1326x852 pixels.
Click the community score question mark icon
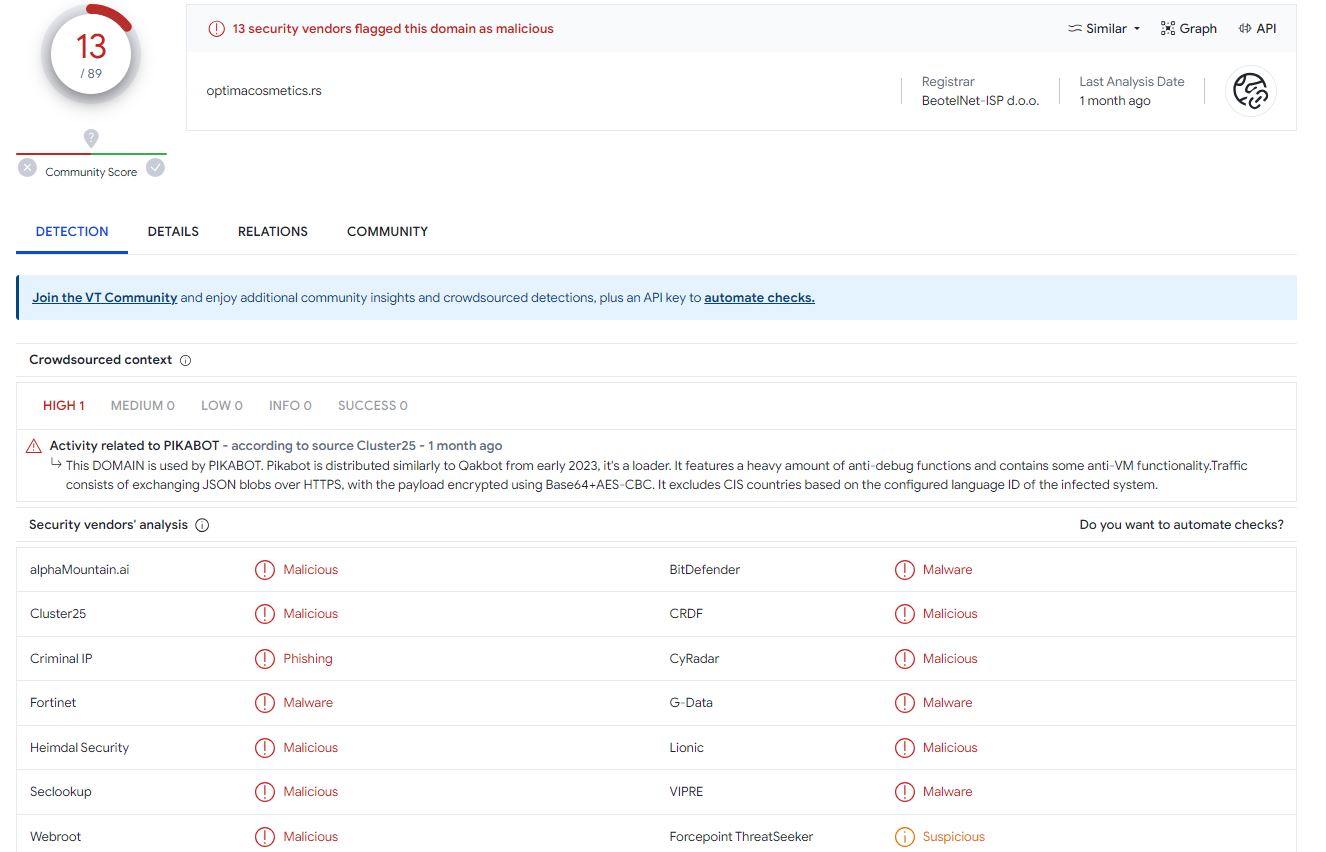click(91, 138)
